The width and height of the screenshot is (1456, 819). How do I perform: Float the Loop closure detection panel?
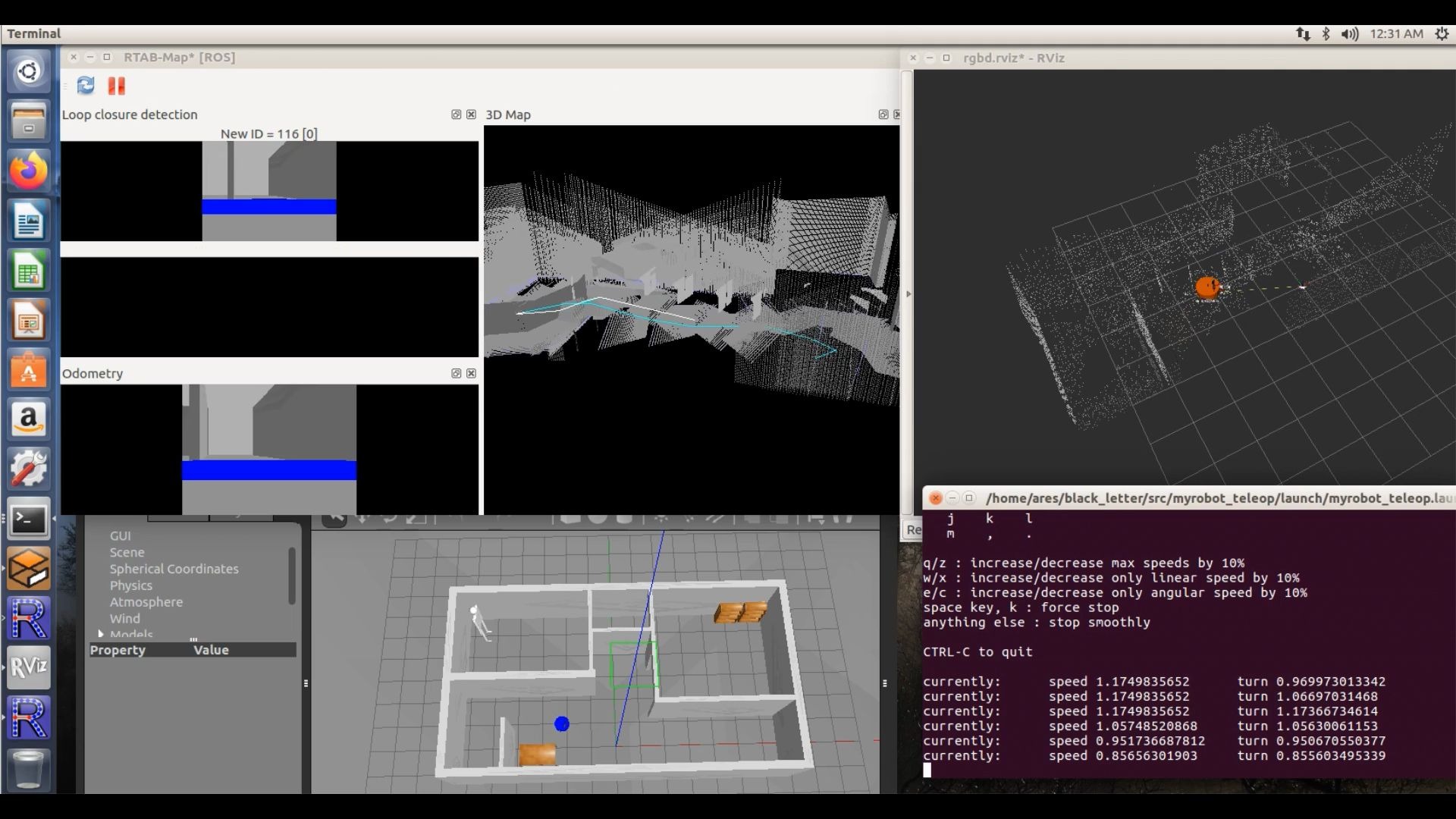456,115
